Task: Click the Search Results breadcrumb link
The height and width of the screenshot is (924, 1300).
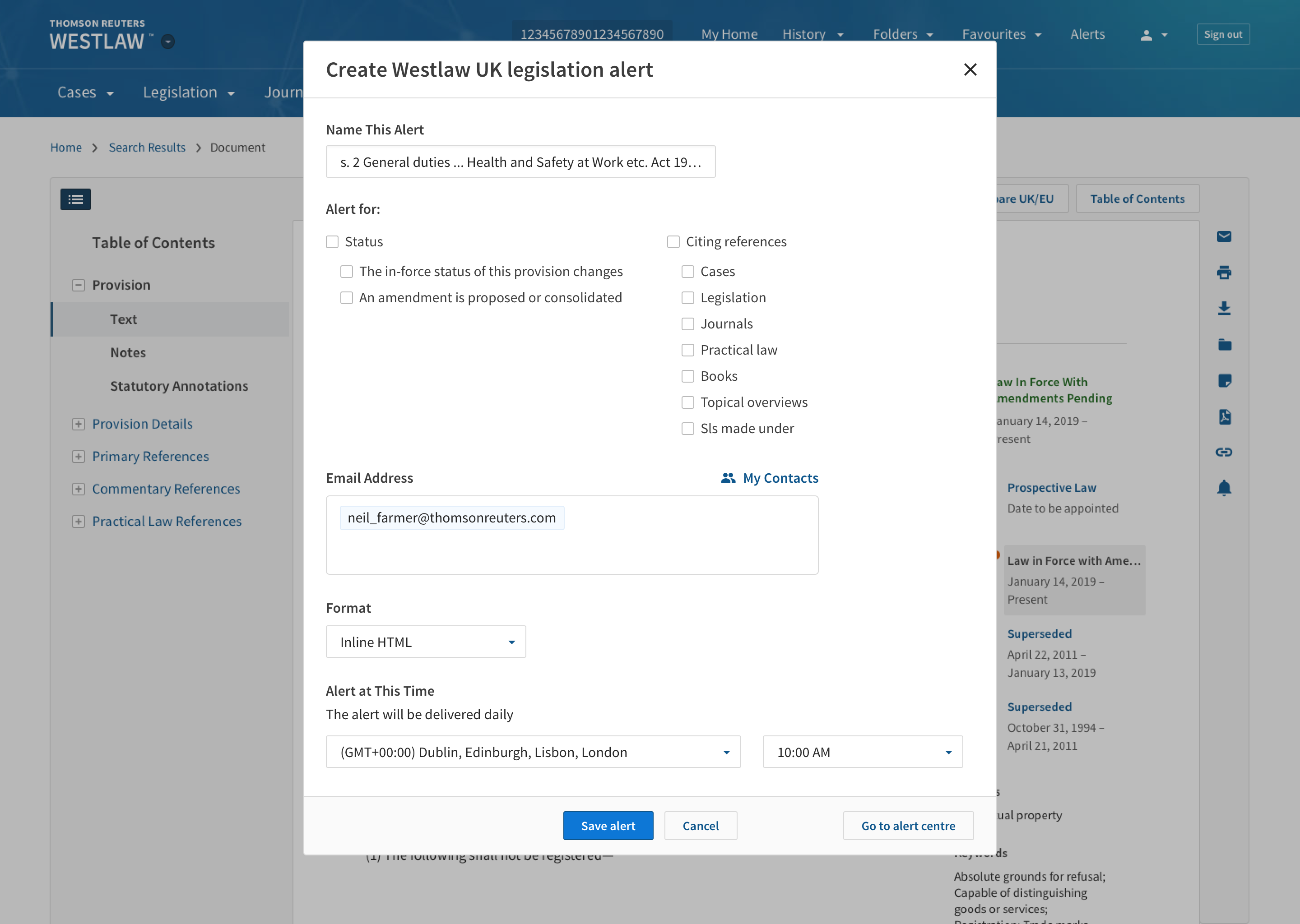Action: pyautogui.click(x=148, y=148)
